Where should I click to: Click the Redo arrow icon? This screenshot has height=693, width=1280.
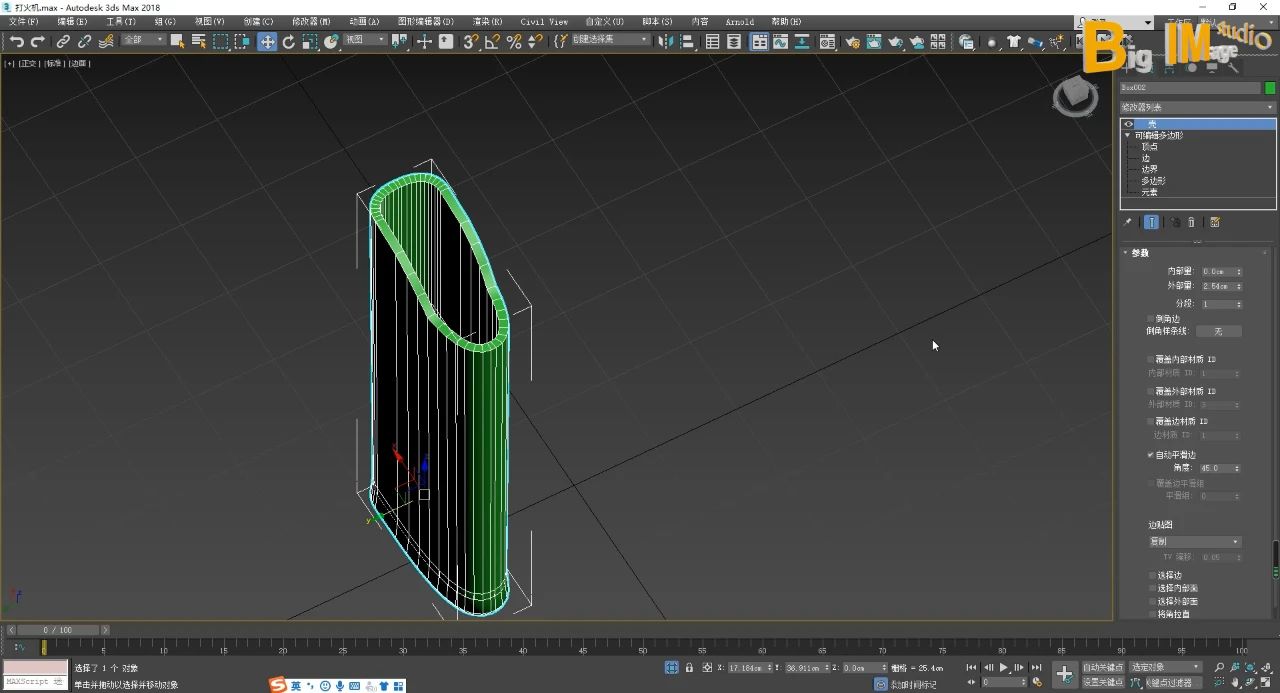38,41
